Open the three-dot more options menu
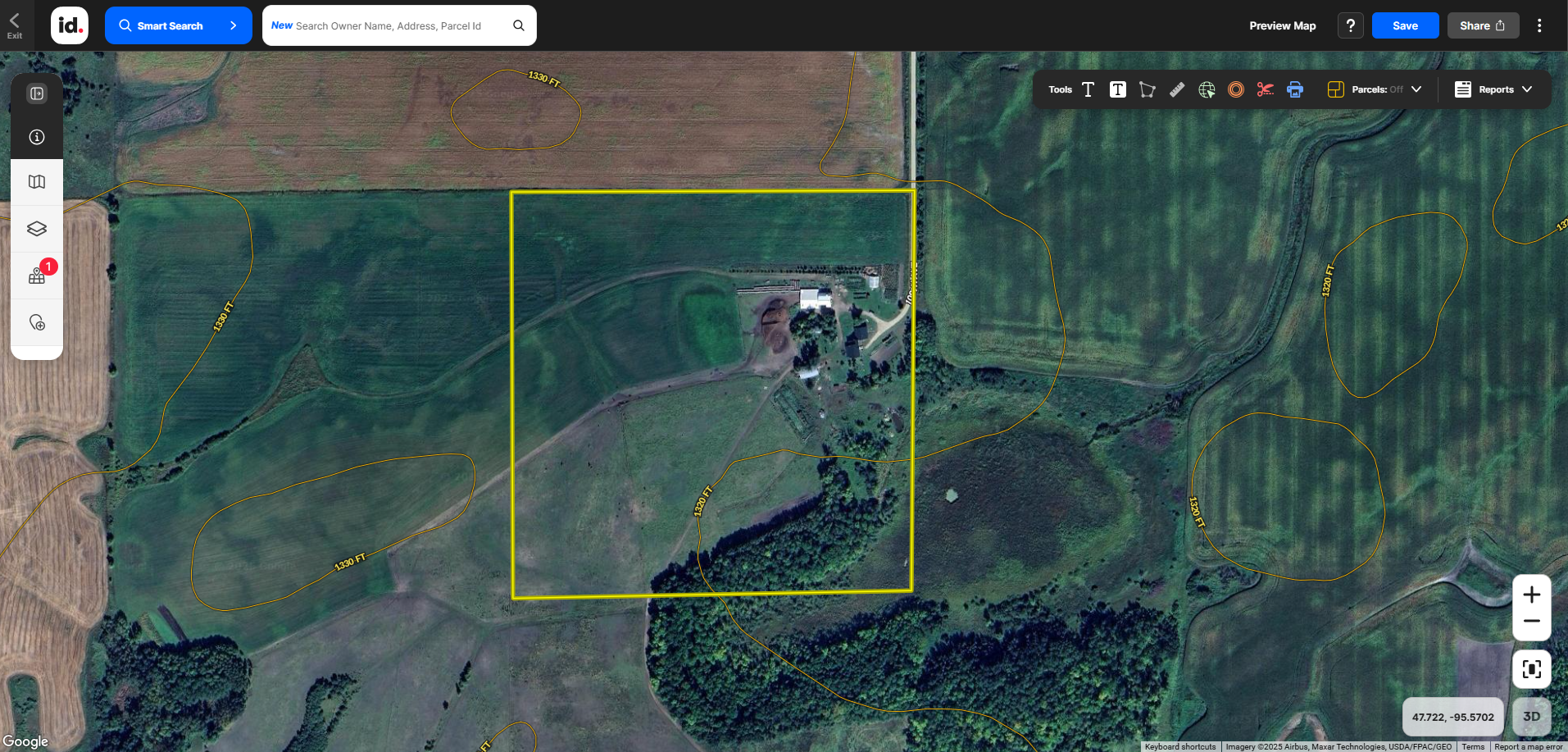The image size is (1568, 752). [x=1539, y=25]
